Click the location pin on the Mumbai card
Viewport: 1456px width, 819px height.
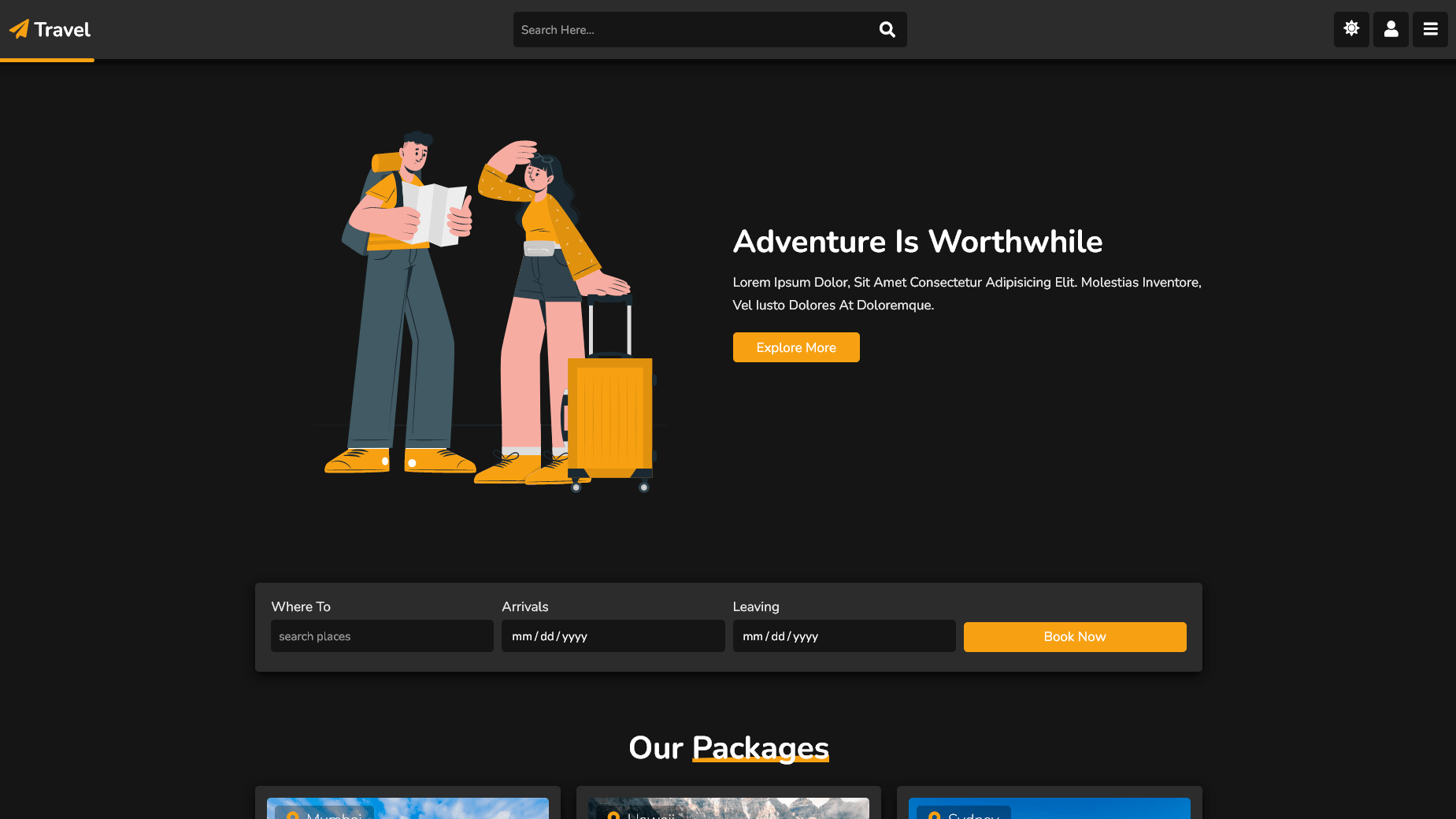[291, 816]
